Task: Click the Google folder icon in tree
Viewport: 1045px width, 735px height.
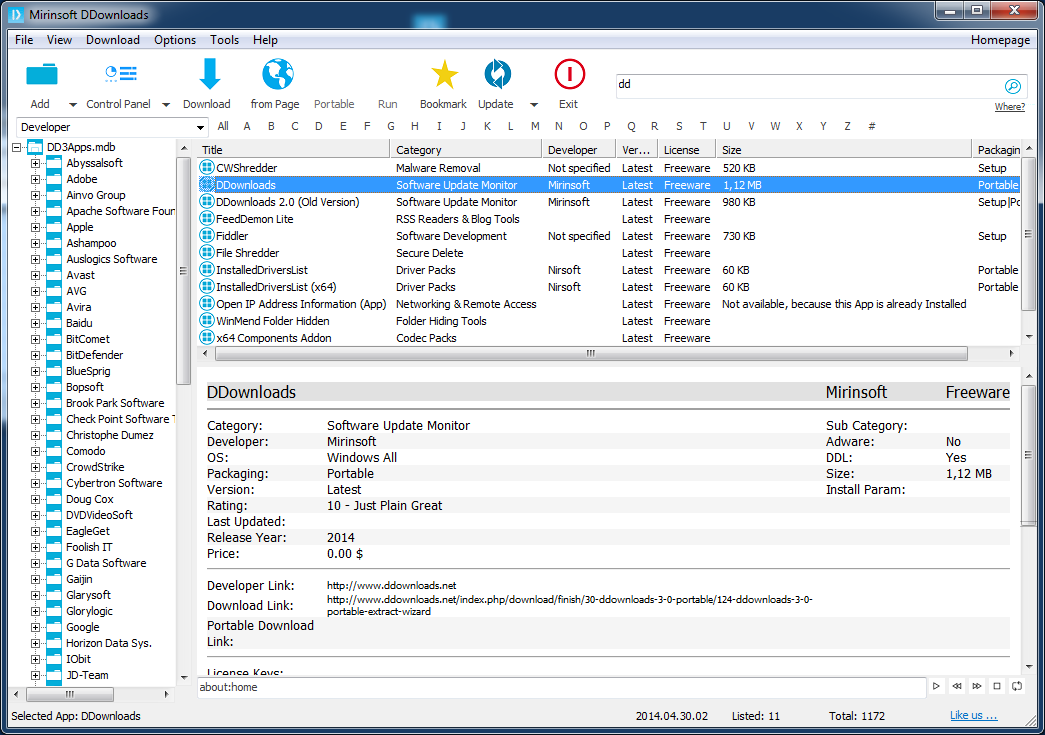Action: (x=54, y=627)
